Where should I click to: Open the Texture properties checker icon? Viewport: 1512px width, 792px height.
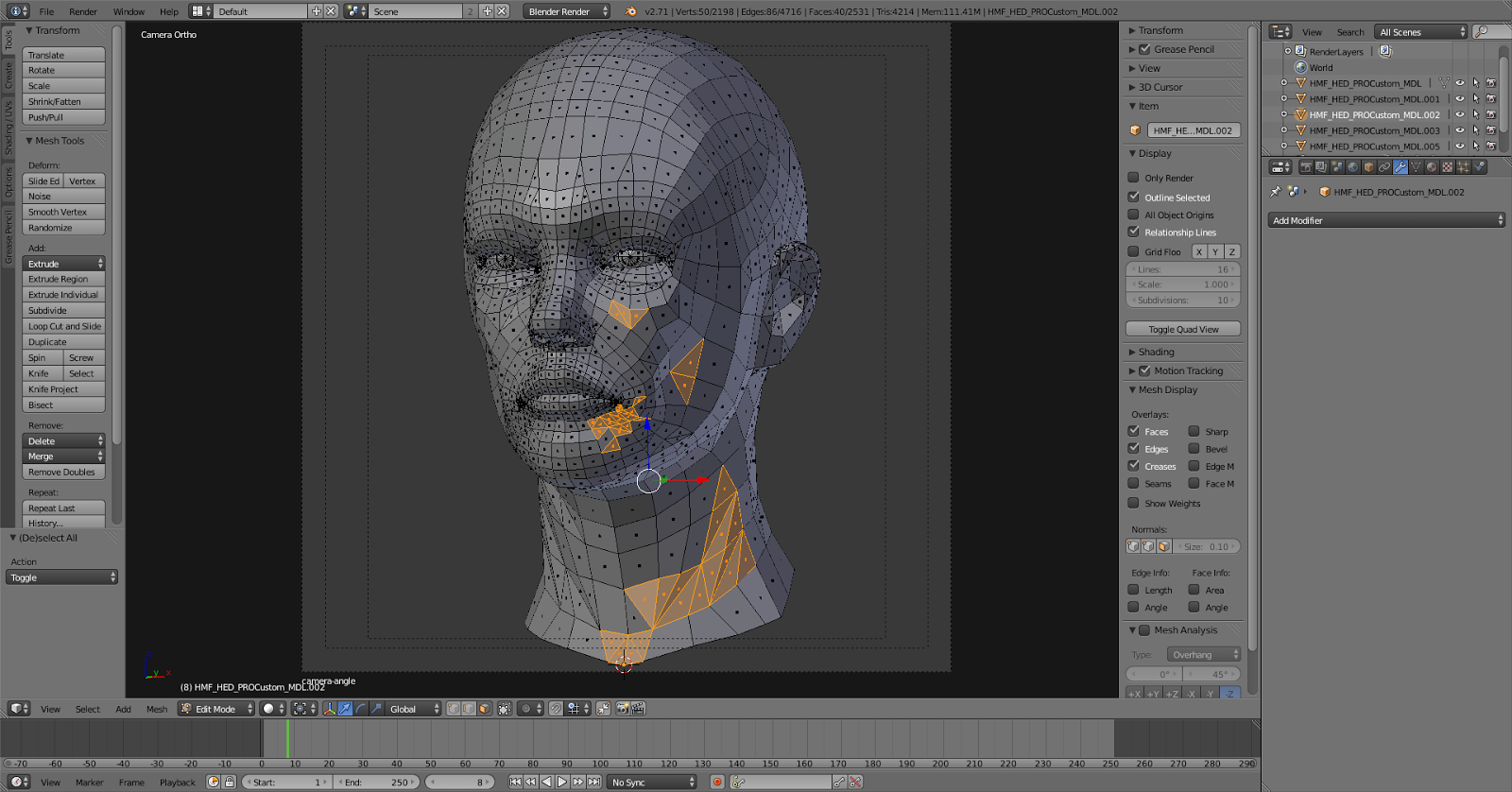pyautogui.click(x=1447, y=167)
